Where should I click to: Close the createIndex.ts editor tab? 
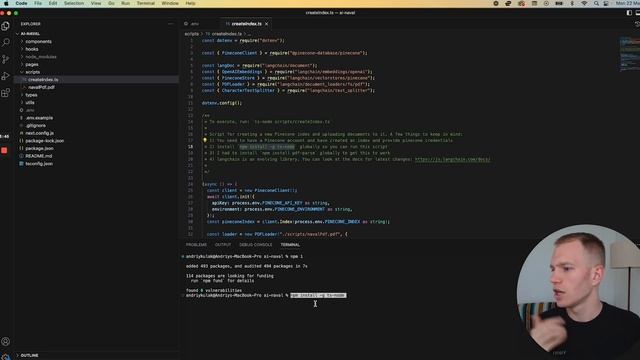[267, 24]
